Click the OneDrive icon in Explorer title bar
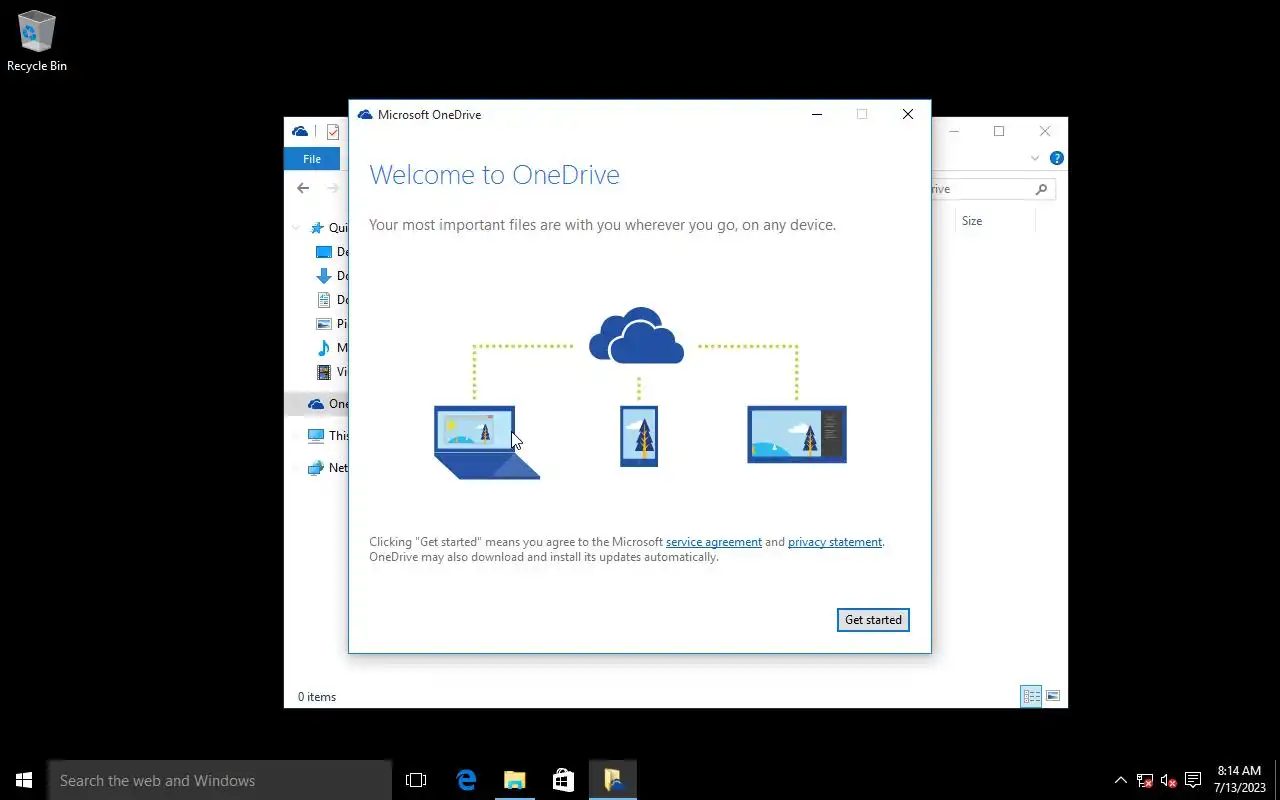1280x800 pixels. 300,131
